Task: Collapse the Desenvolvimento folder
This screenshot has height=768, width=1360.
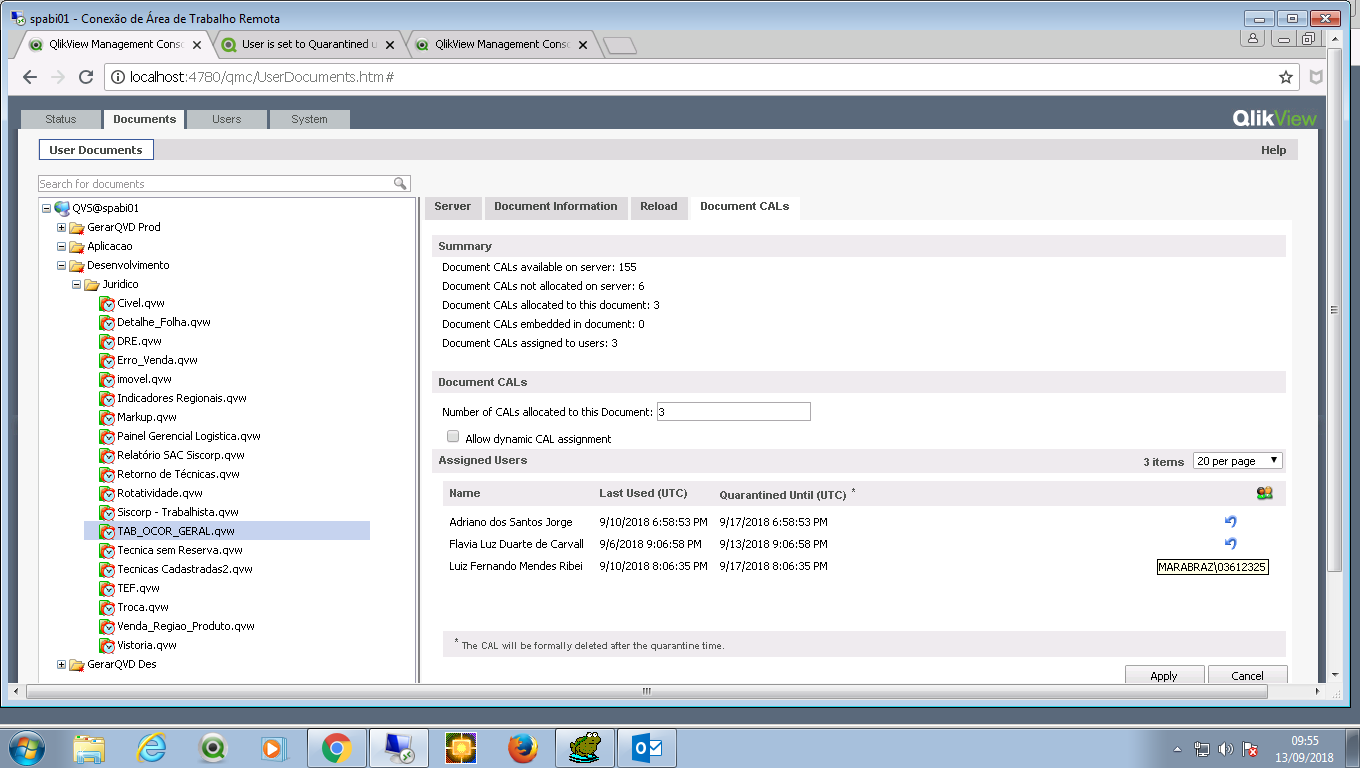Action: pyautogui.click(x=62, y=265)
